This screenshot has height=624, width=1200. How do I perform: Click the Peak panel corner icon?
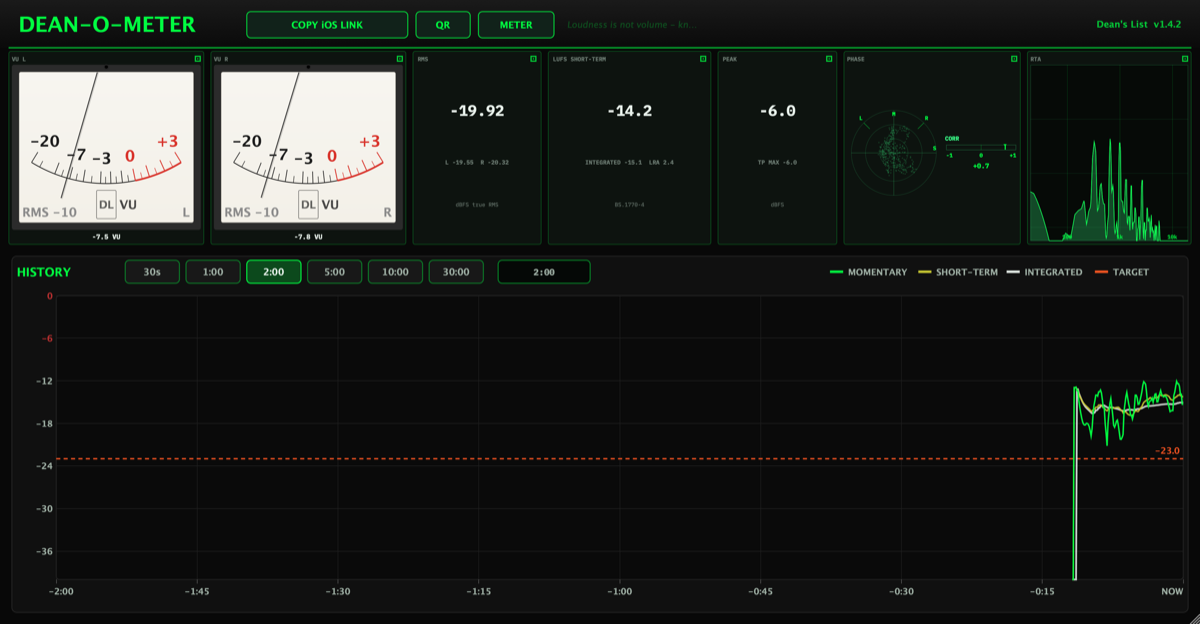click(829, 59)
